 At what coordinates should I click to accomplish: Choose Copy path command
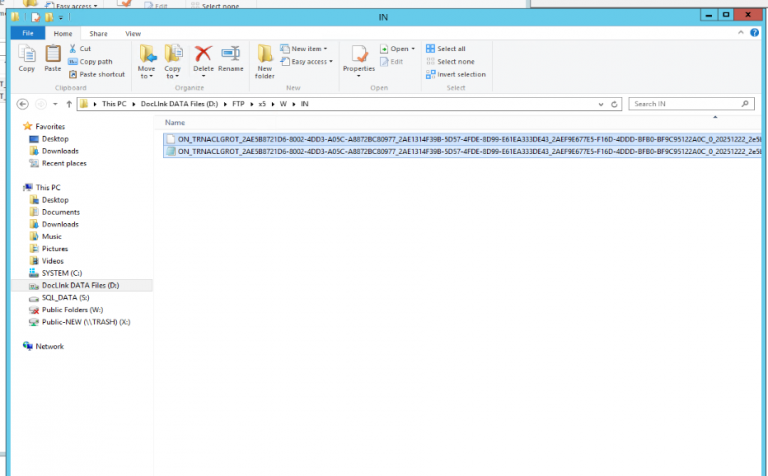(91, 62)
